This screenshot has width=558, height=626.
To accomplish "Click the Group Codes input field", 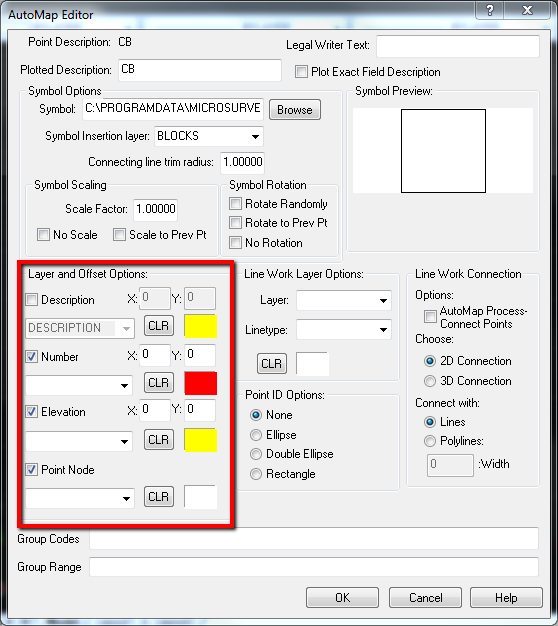I will (314, 538).
